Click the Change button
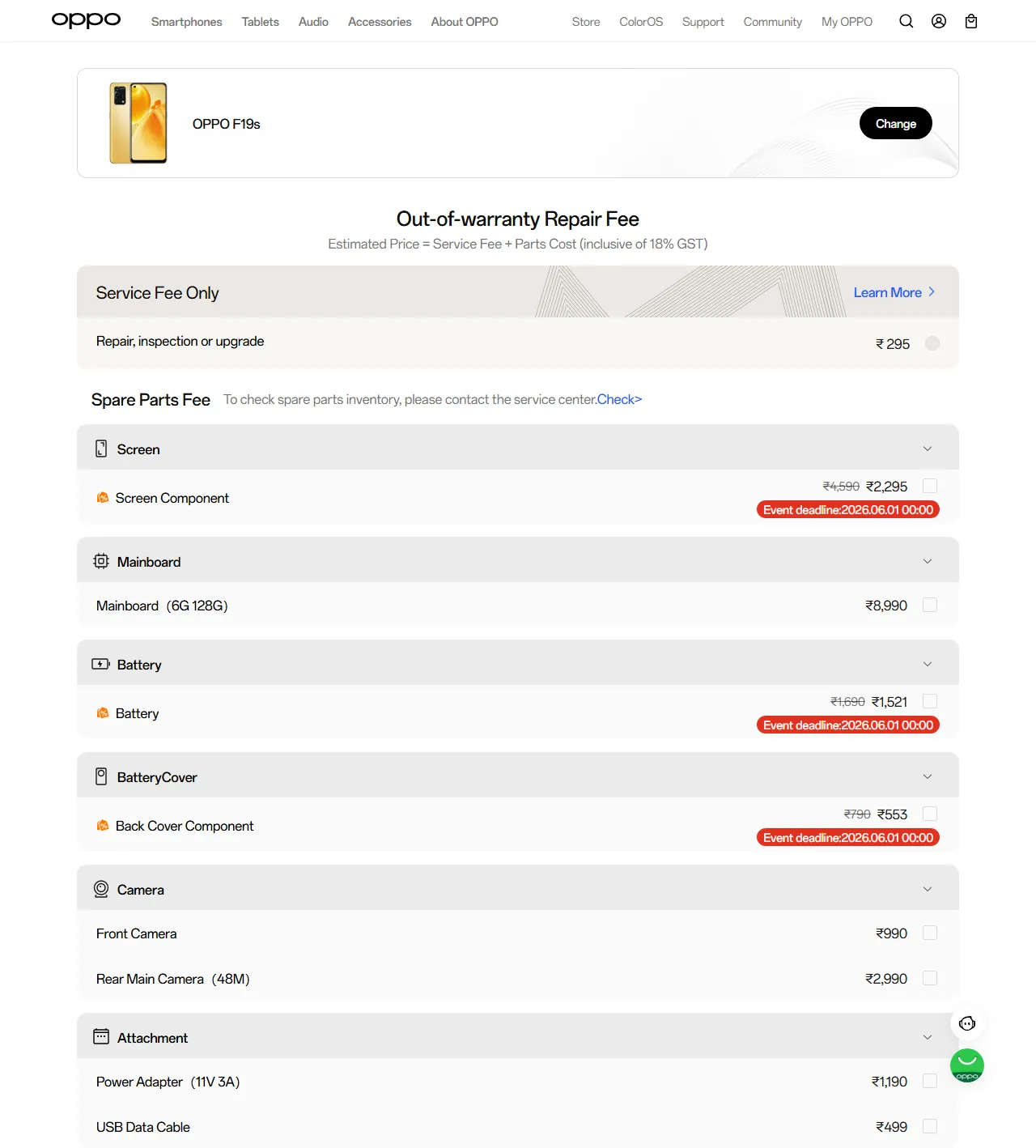The image size is (1036, 1148). (x=896, y=123)
